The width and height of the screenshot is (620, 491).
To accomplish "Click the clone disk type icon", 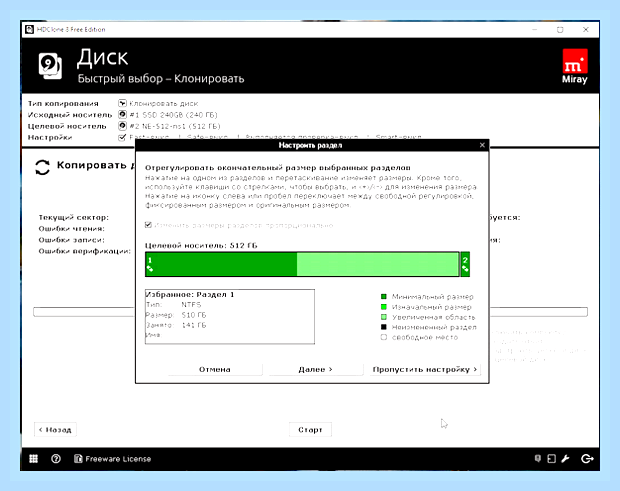I will coord(122,103).
